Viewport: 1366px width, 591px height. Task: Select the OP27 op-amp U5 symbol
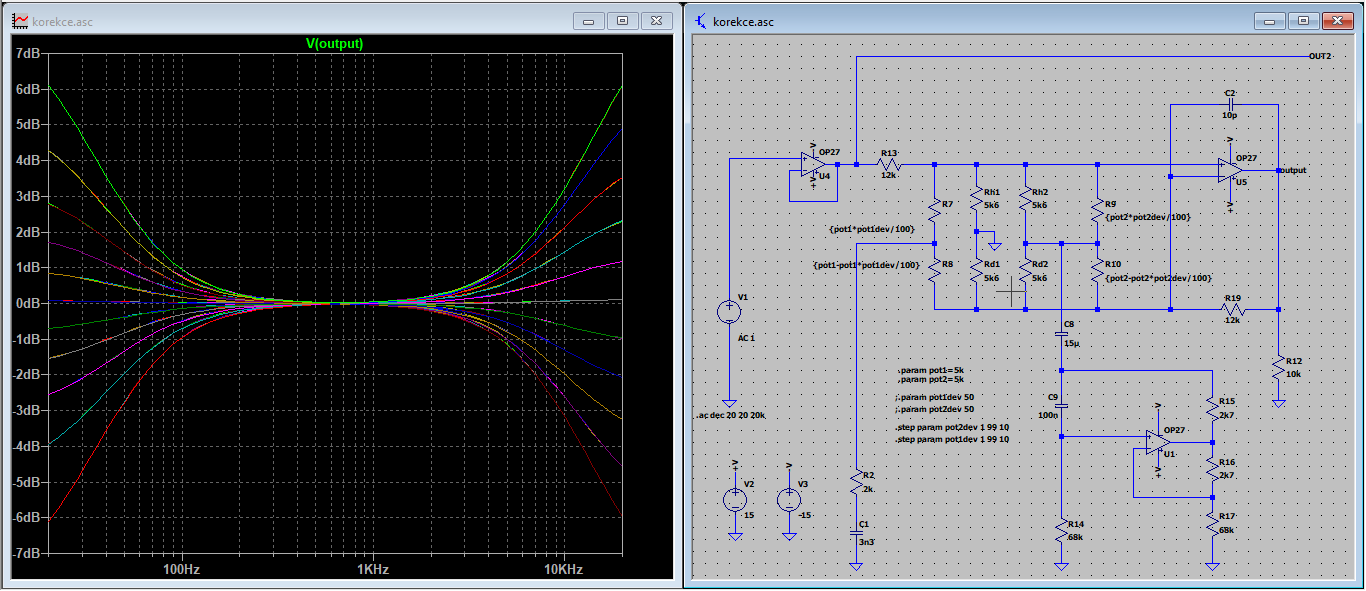(1230, 170)
